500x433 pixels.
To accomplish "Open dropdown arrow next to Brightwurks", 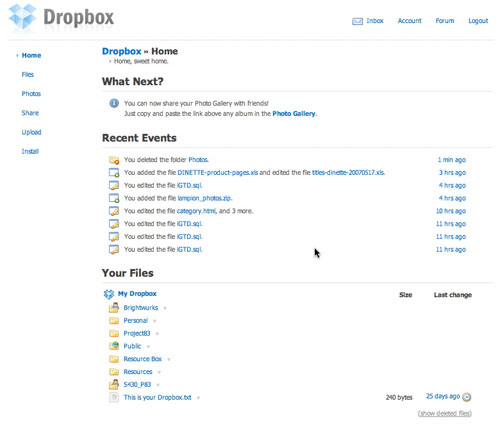I will click(x=165, y=308).
